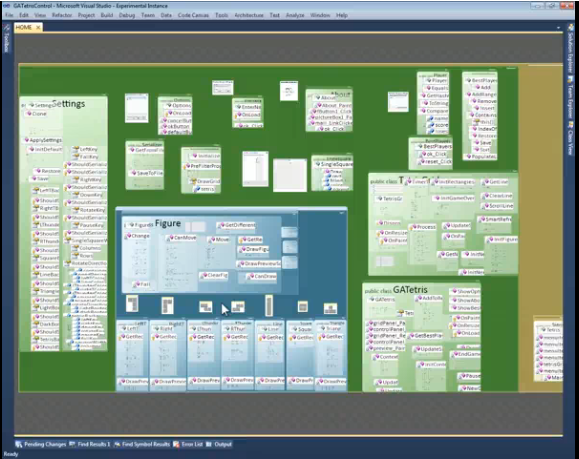Expand the Toolbox side panel

7,38
